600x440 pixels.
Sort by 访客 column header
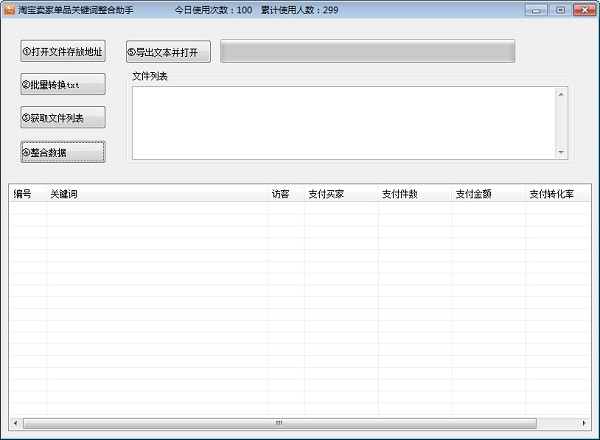click(286, 194)
